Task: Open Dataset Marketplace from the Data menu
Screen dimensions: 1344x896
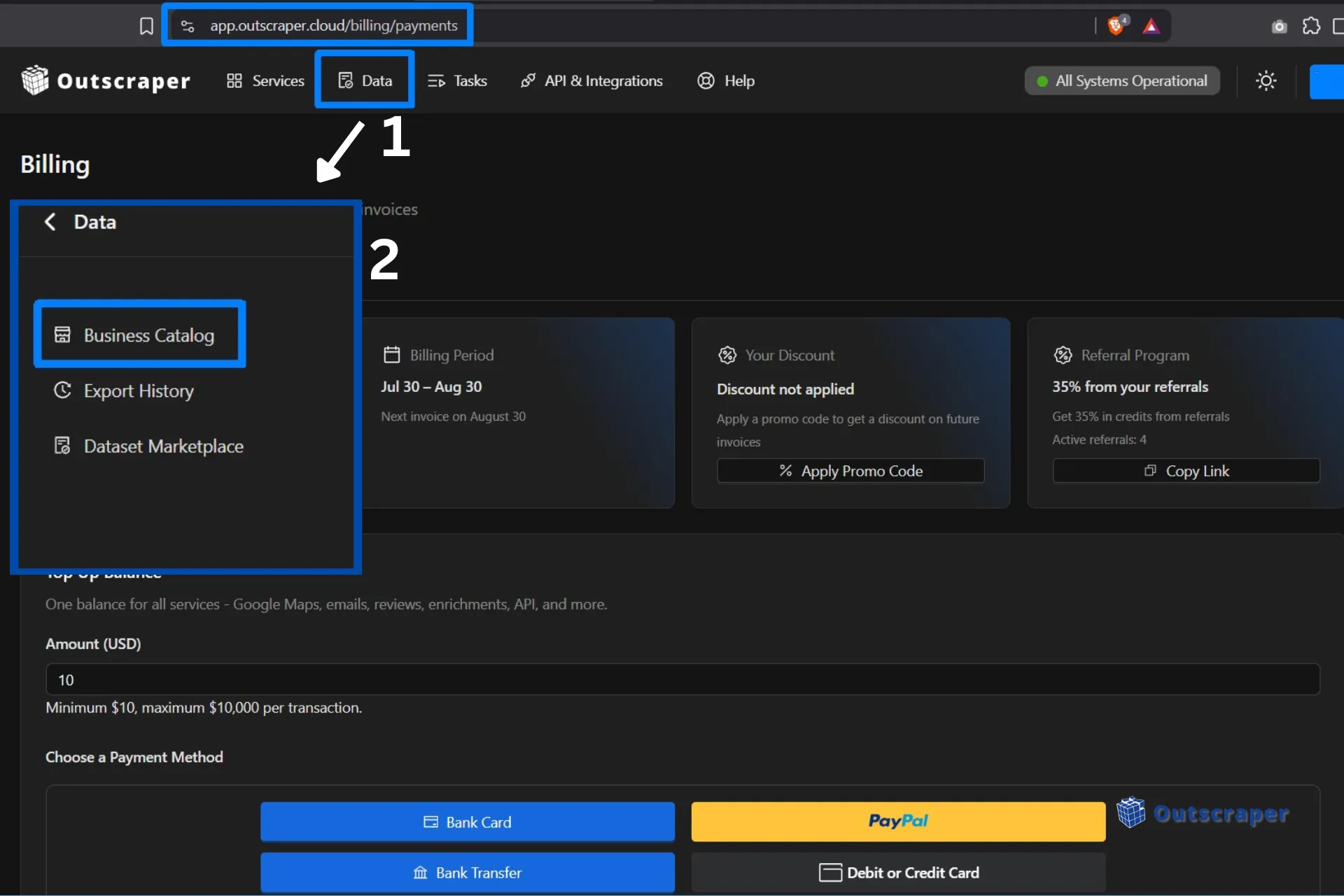Action: [x=149, y=446]
